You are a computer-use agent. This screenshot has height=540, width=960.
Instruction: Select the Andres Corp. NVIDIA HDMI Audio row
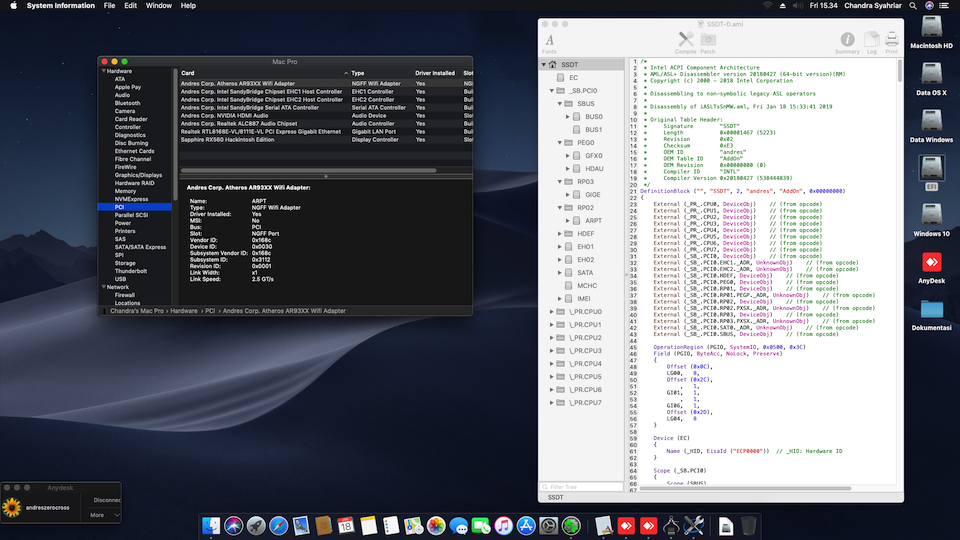coord(326,116)
